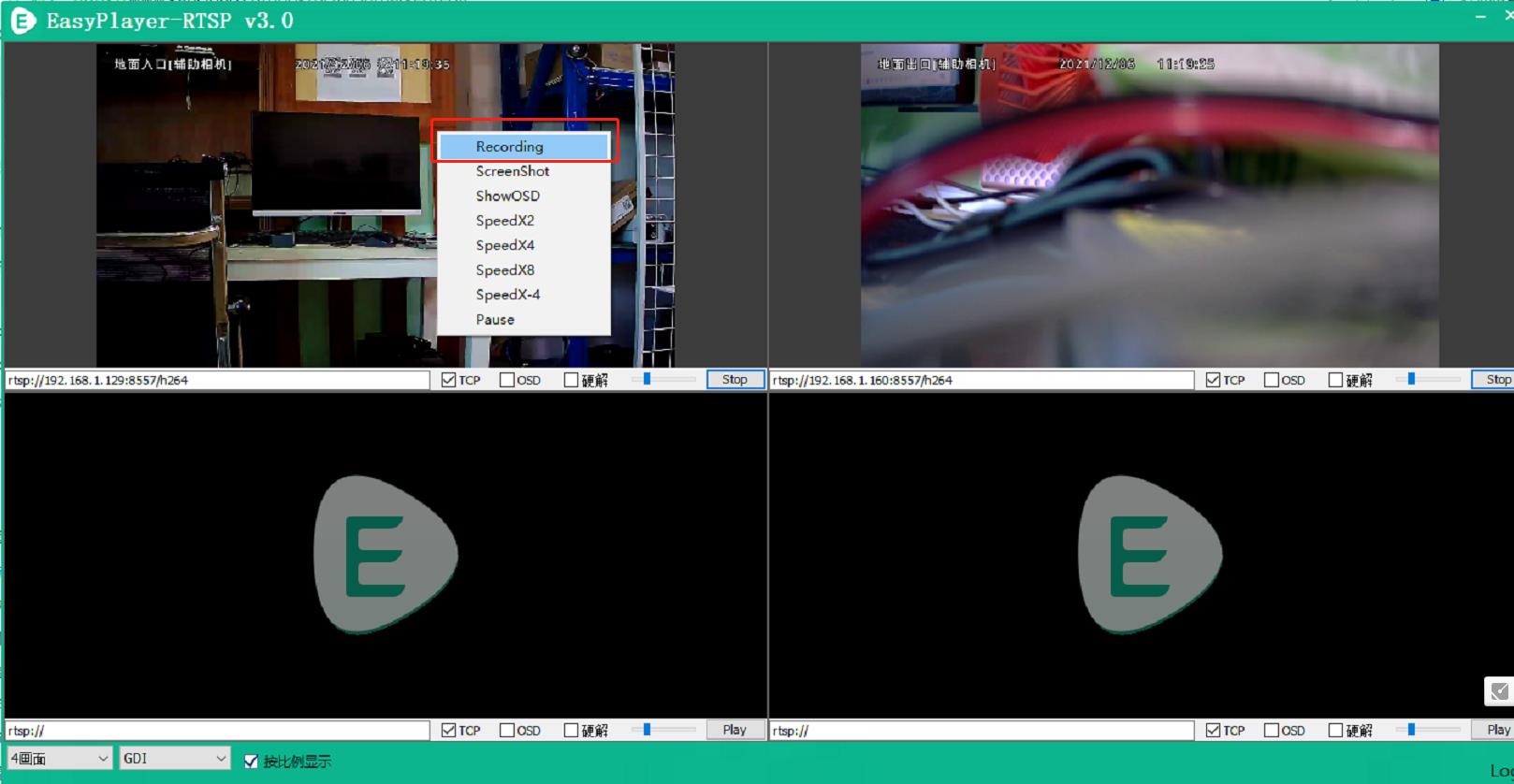Uncheck 按比例显示 aspect ratio checkbox
The width and height of the screenshot is (1514, 784).
coord(251,762)
